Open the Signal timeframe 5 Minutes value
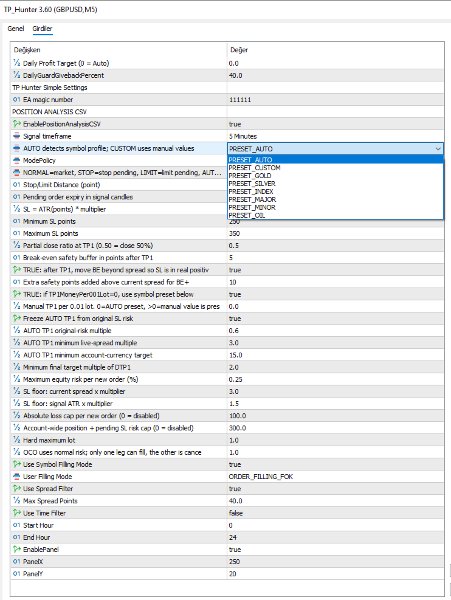 [243, 136]
